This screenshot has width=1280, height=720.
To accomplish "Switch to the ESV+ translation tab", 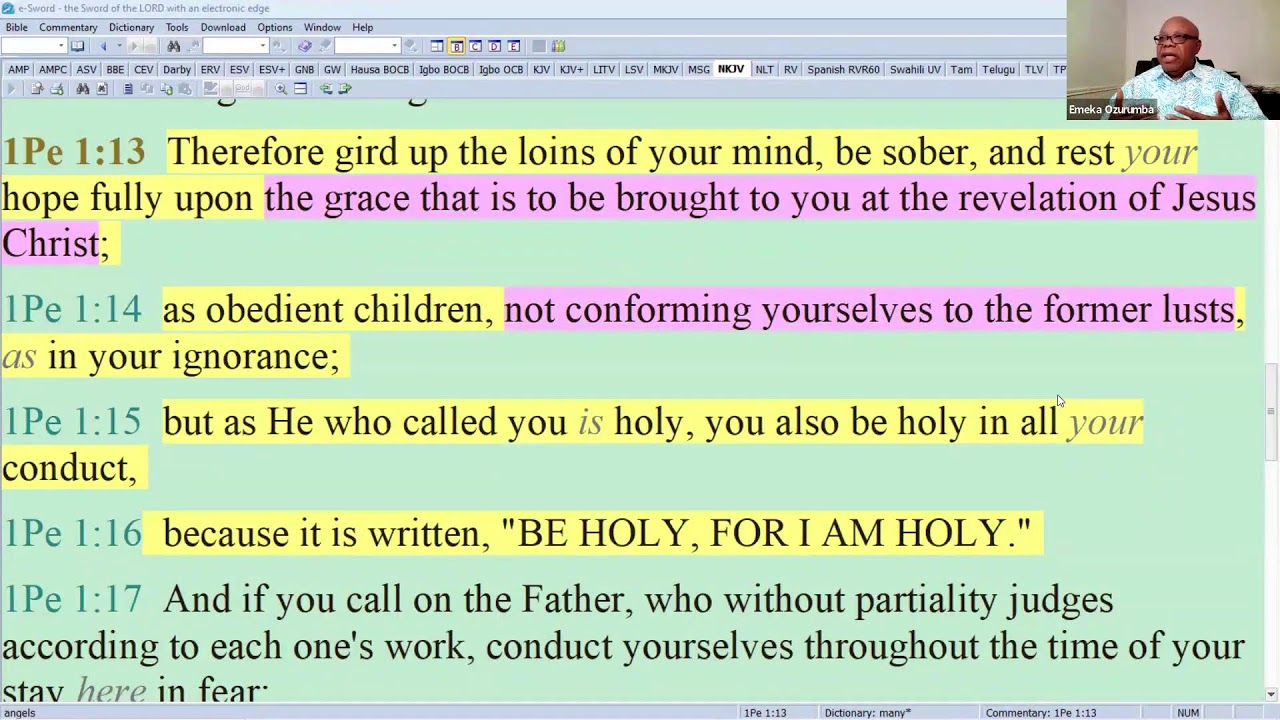I will coord(272,70).
